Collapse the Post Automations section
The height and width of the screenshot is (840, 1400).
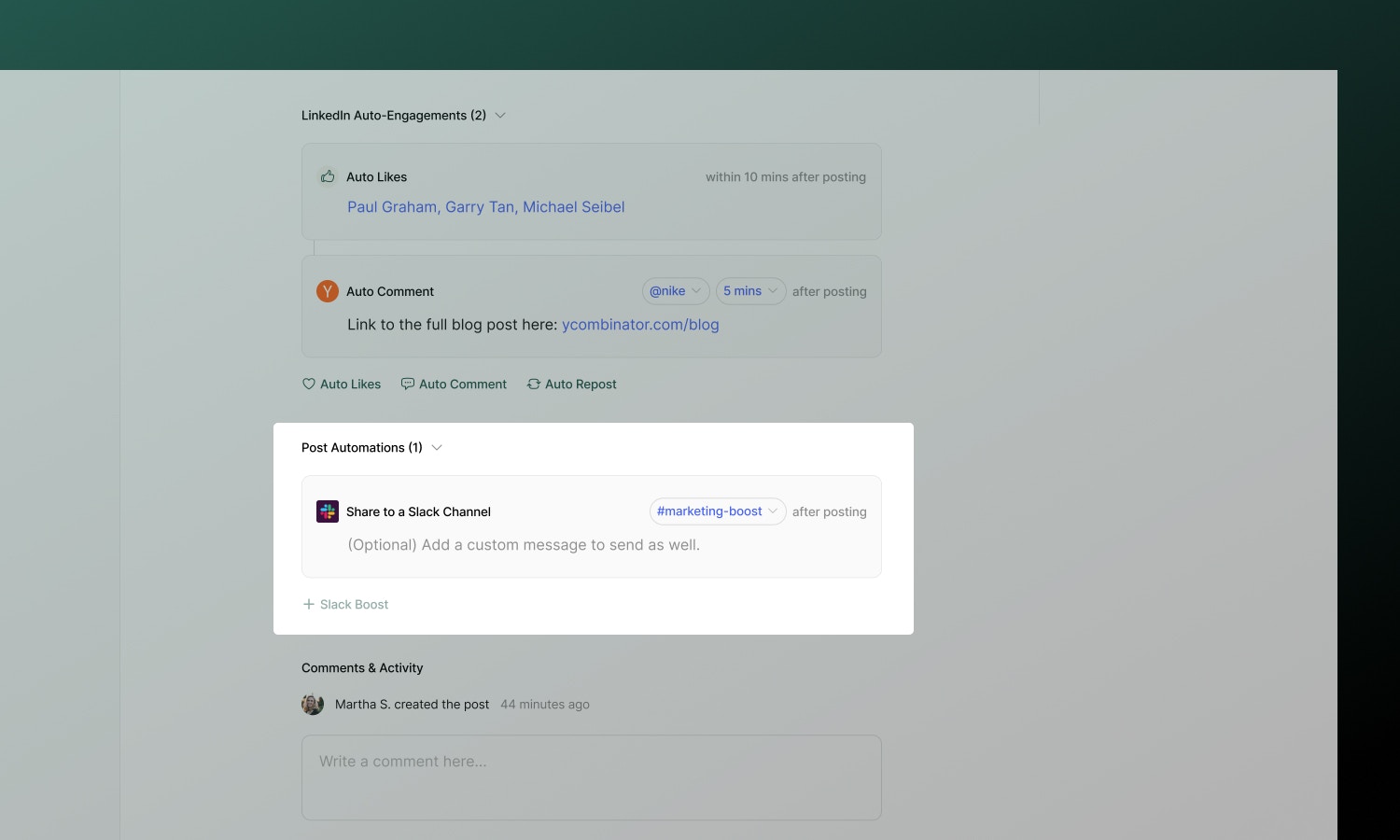[x=437, y=447]
